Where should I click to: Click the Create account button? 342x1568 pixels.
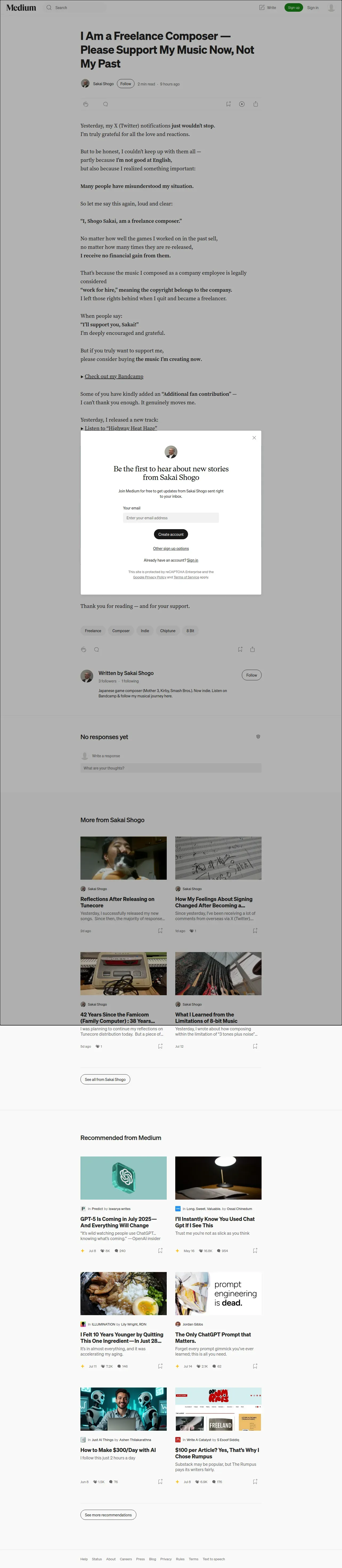coord(171,534)
